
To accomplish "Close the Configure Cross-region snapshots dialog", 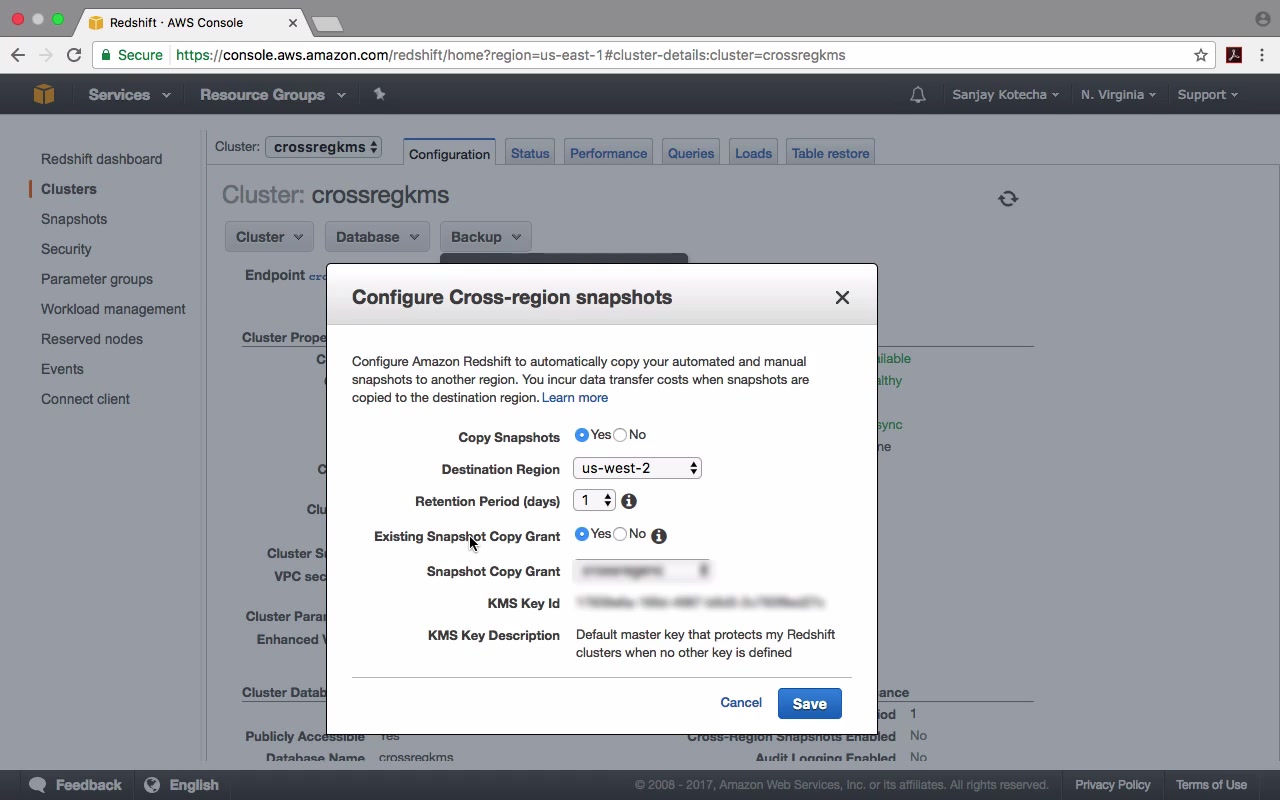I will click(842, 297).
